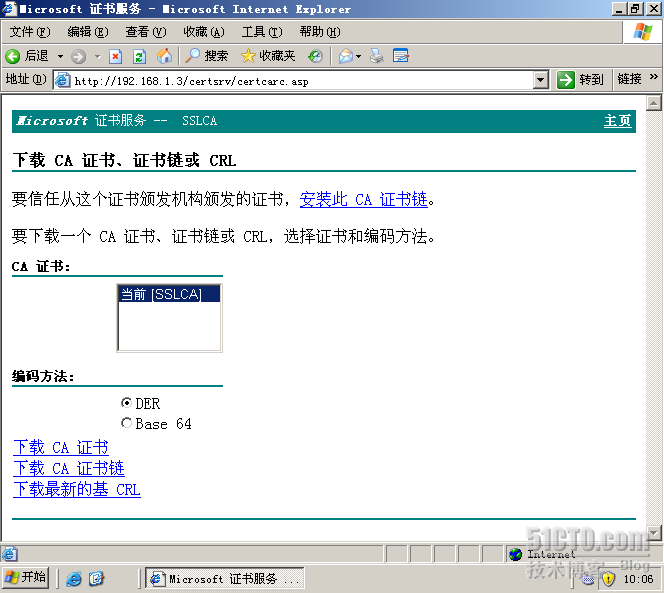
Task: Click the 主页 home link
Action: (x=617, y=121)
